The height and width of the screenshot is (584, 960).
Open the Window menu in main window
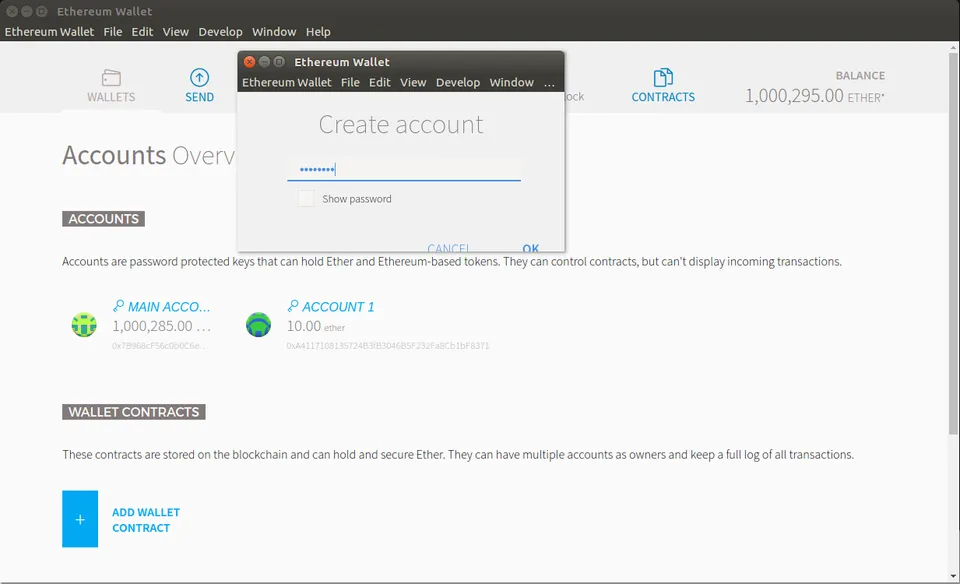(x=274, y=32)
